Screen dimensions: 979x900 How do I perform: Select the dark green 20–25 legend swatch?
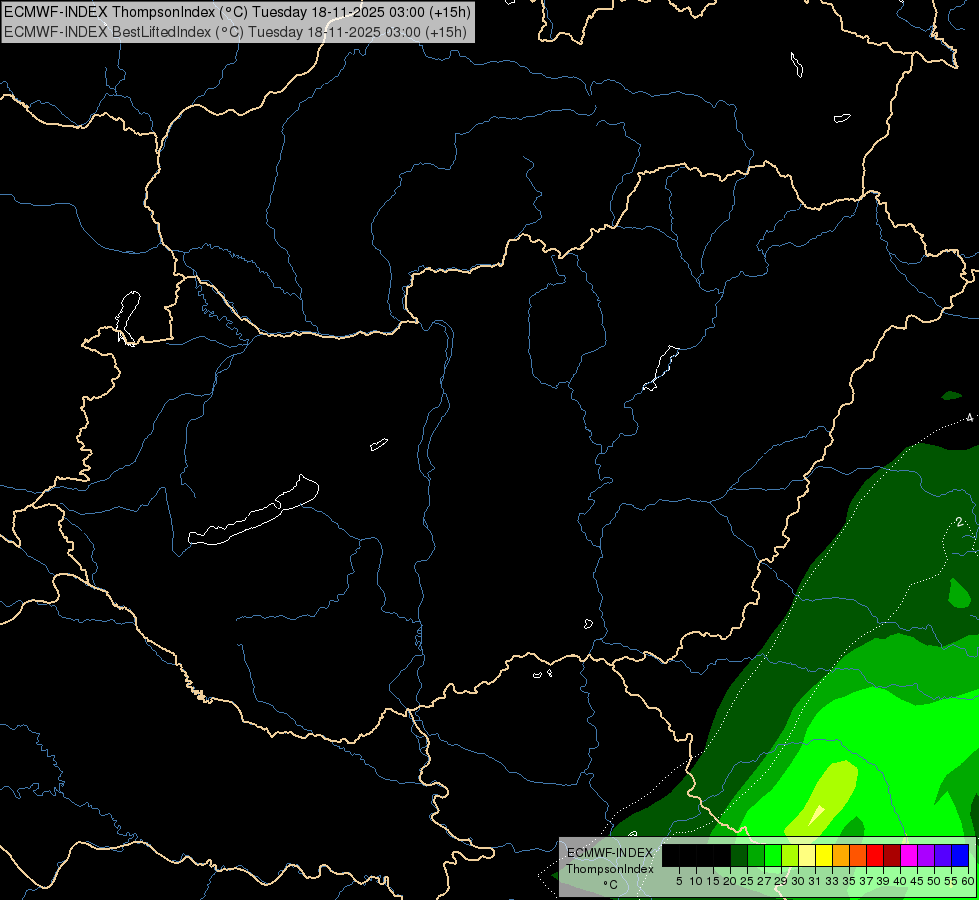coord(739,855)
